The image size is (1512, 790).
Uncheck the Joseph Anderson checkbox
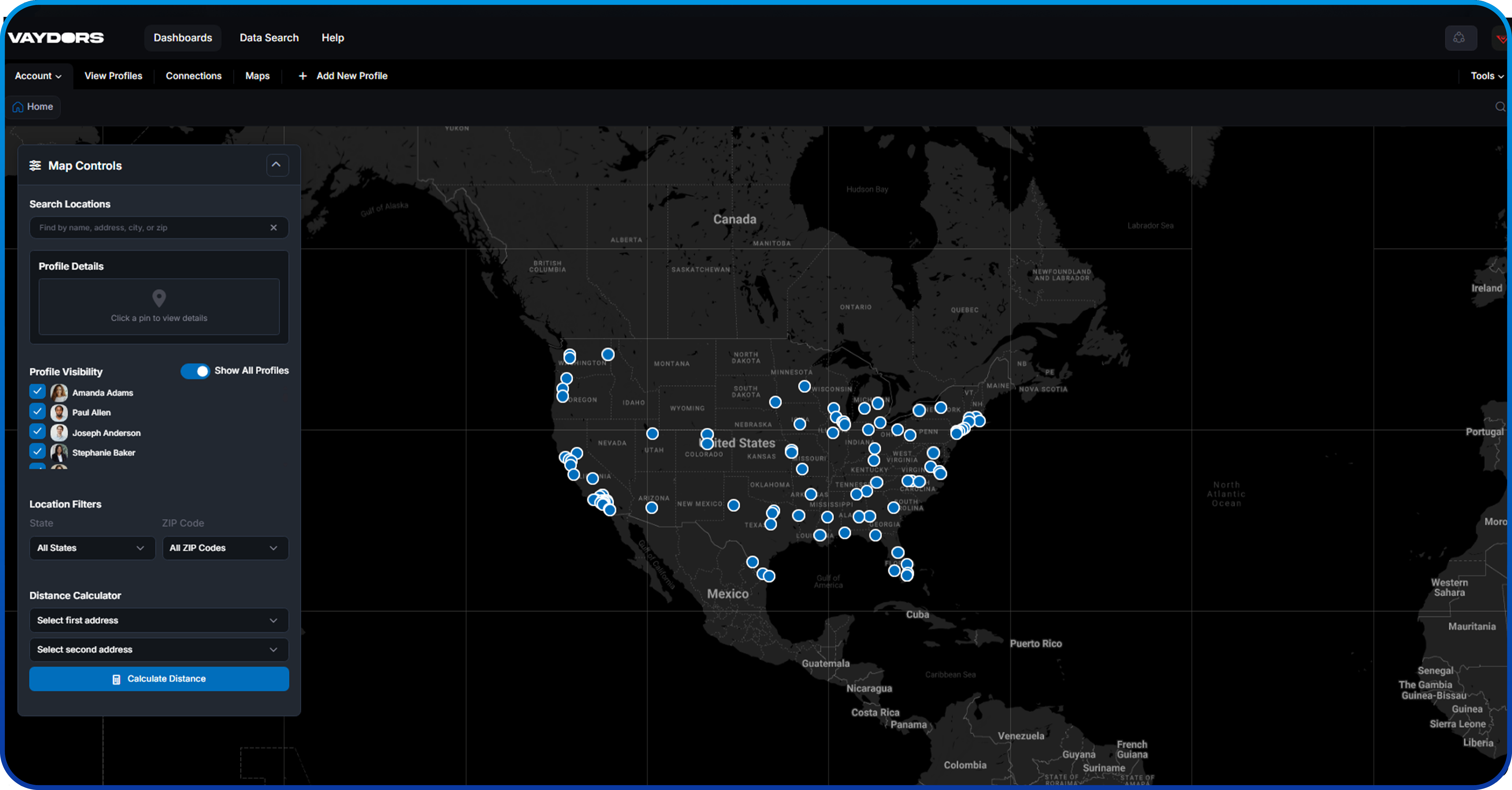37,431
